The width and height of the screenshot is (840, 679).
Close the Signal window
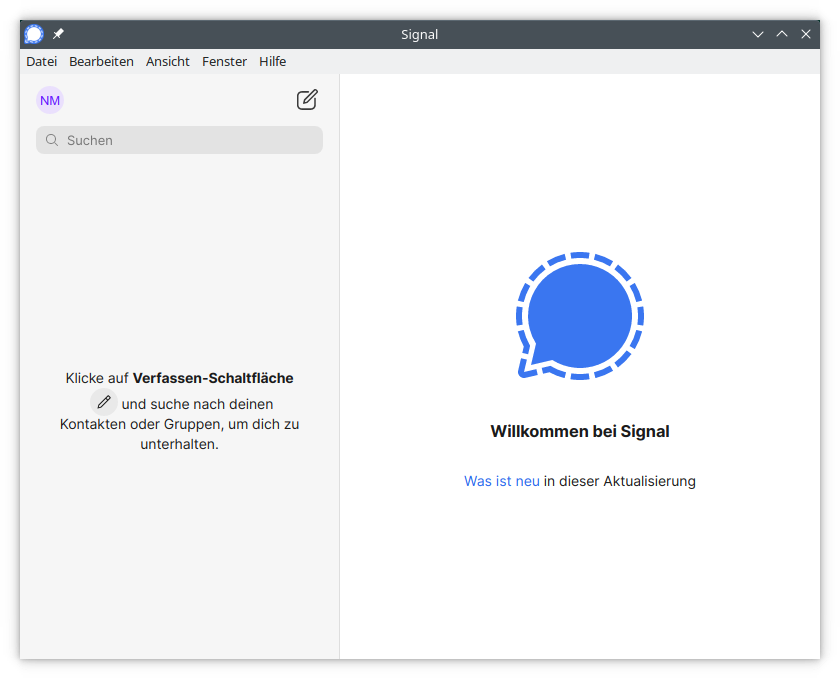click(806, 34)
